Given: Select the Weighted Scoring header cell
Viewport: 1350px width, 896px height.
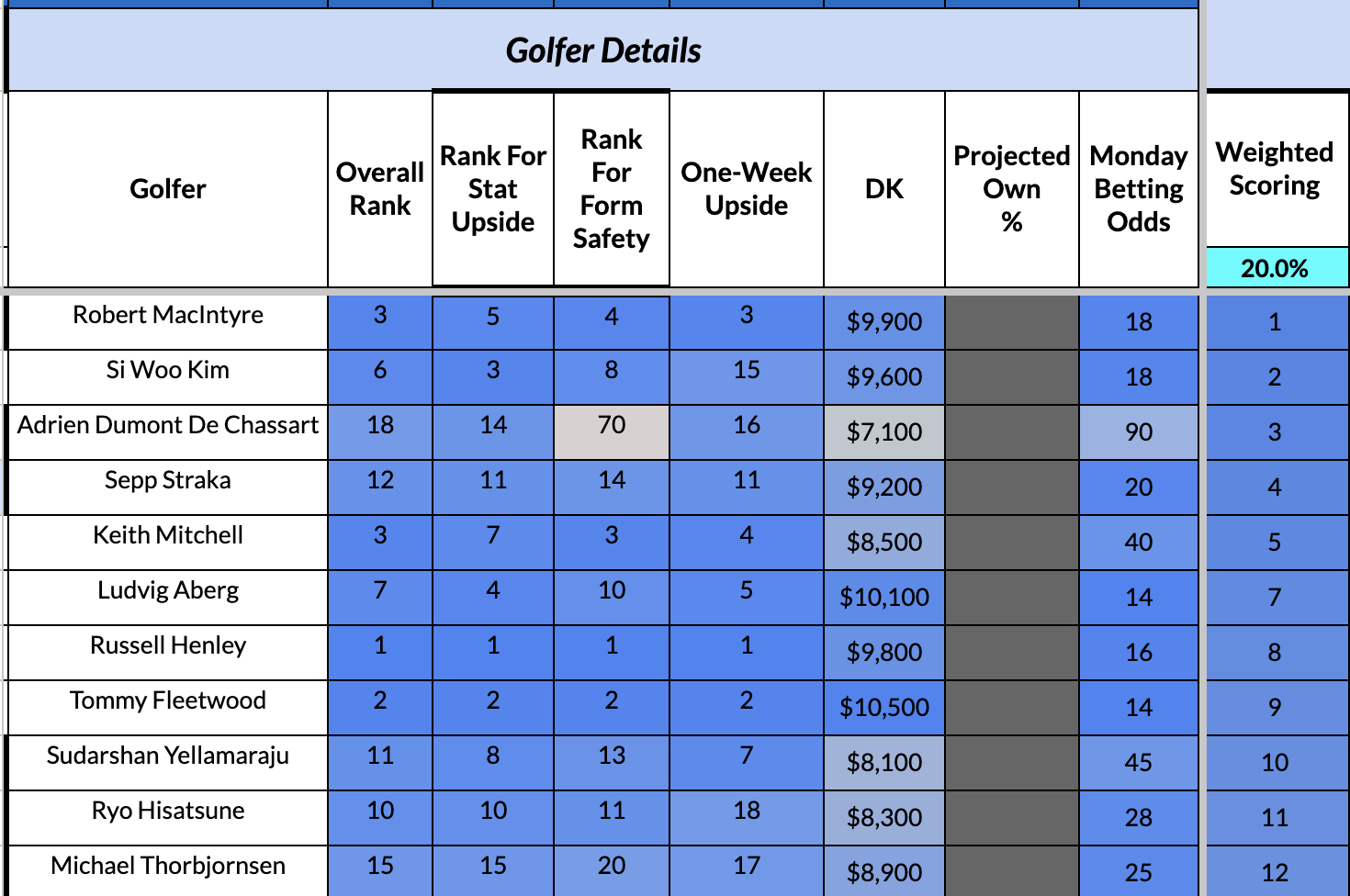Looking at the screenshot, I should click(1274, 169).
